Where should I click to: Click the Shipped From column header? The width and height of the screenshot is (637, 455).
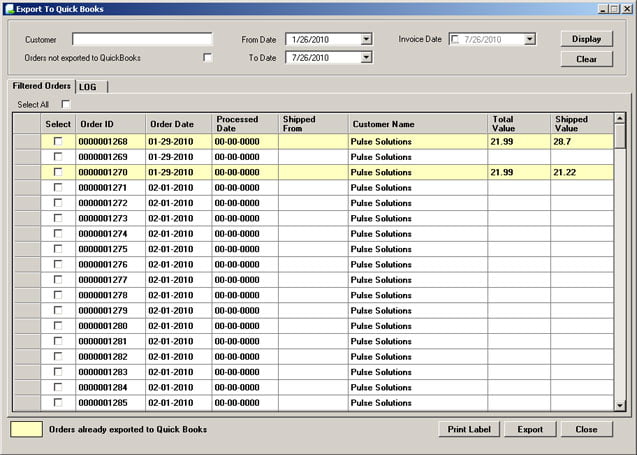coord(313,124)
